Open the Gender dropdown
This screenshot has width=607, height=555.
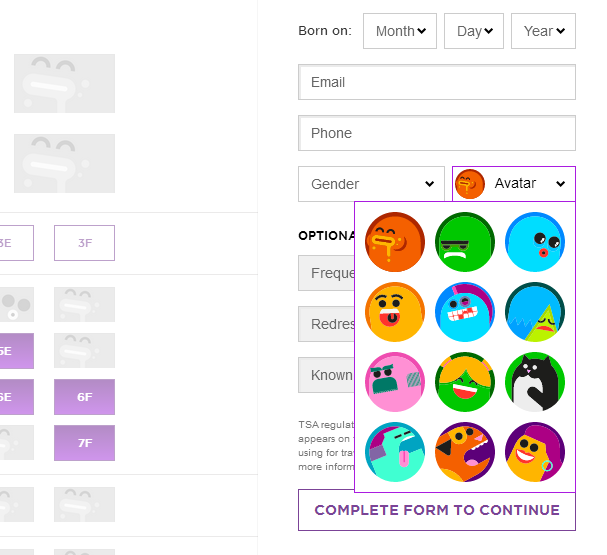(371, 184)
